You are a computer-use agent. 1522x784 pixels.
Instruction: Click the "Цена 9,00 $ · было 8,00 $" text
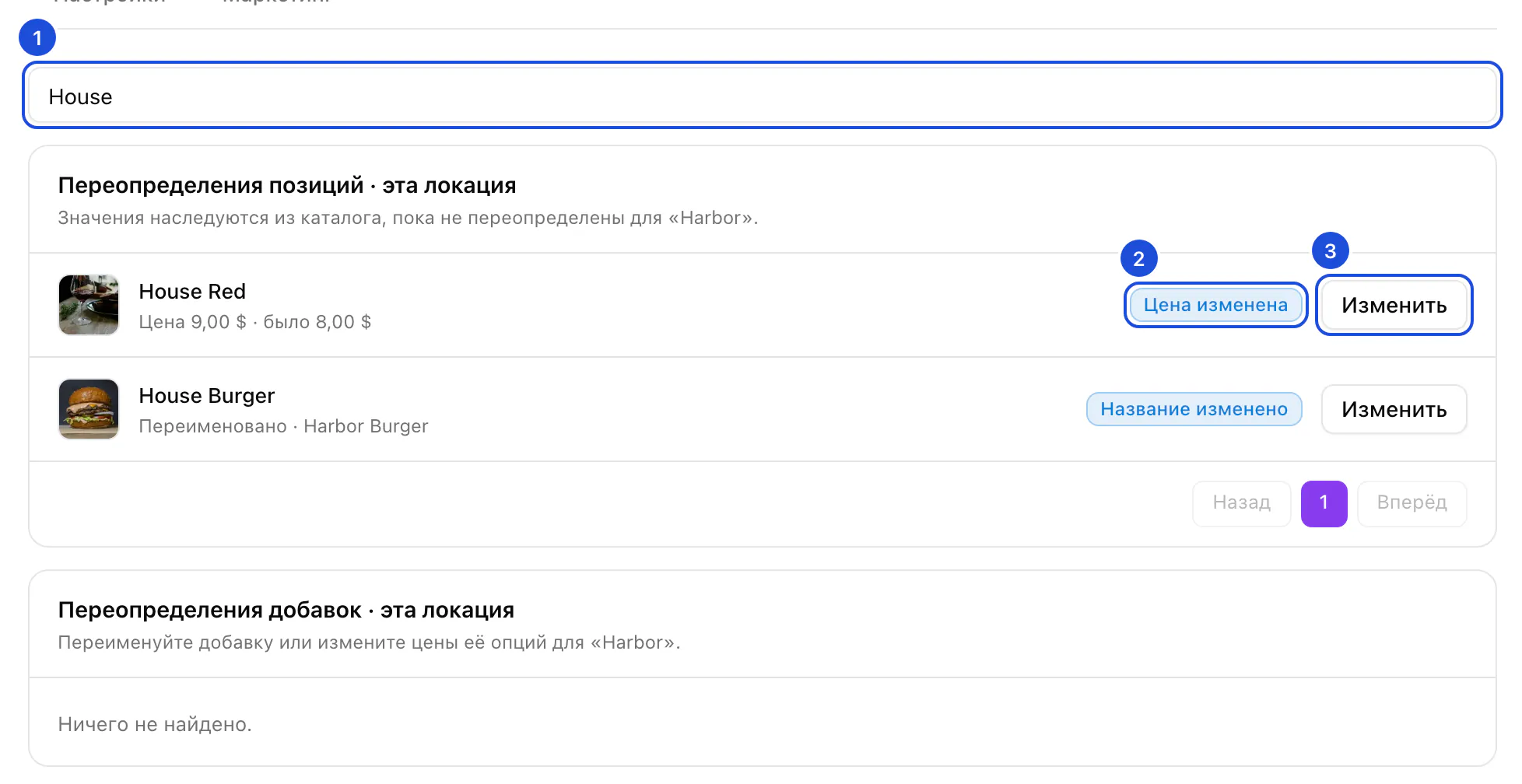[255, 322]
